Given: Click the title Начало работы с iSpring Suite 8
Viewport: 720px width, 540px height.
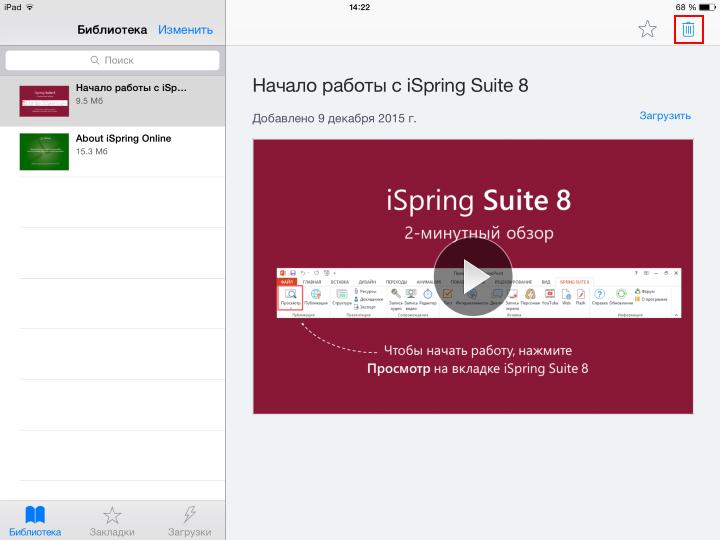Looking at the screenshot, I should pos(390,86).
